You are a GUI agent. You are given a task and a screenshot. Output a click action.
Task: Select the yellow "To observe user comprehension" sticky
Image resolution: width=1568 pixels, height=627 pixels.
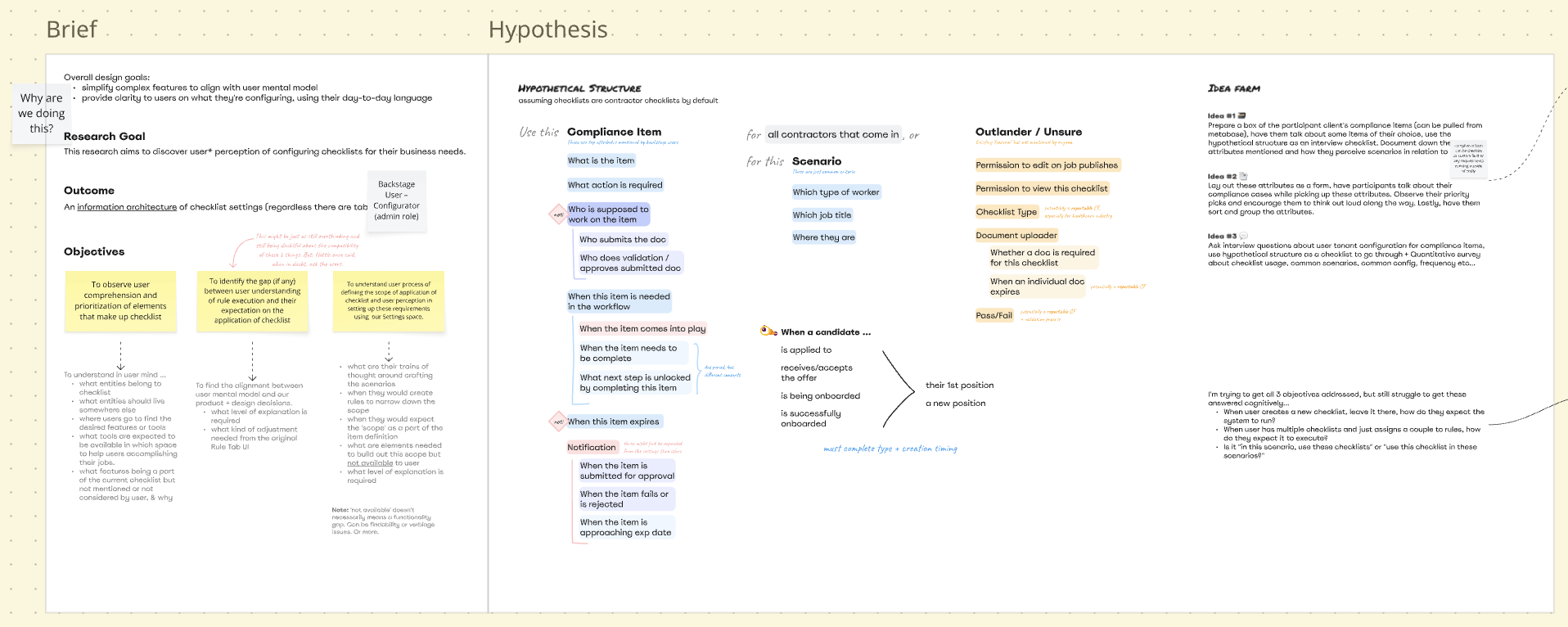pos(120,301)
